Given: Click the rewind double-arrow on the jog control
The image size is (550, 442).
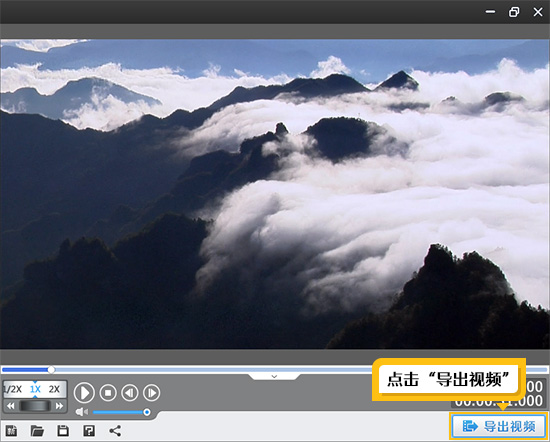Looking at the screenshot, I should (11, 406).
